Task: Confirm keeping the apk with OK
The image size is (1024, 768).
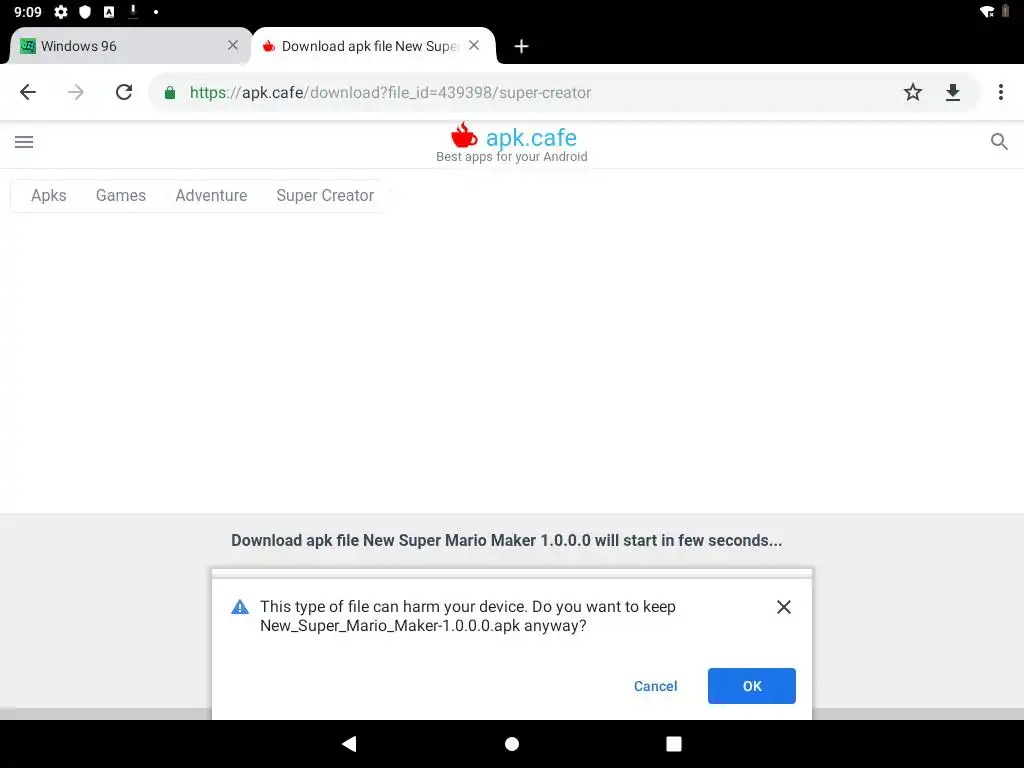Action: (752, 686)
